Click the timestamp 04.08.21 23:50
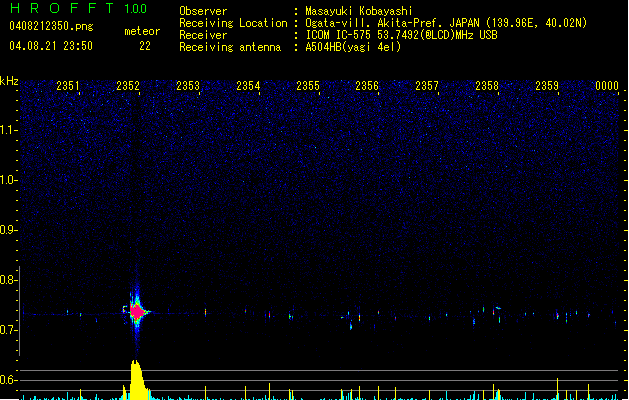This screenshot has height=400, width=629. [x=51, y=46]
